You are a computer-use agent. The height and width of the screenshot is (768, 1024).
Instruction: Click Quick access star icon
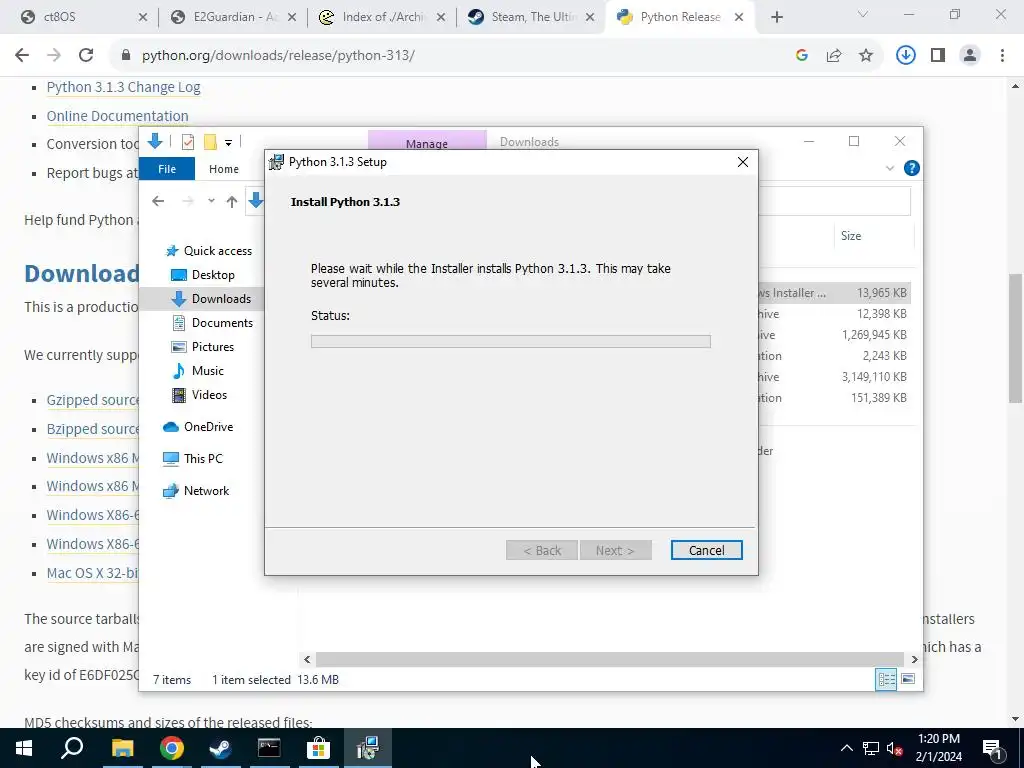(x=172, y=251)
